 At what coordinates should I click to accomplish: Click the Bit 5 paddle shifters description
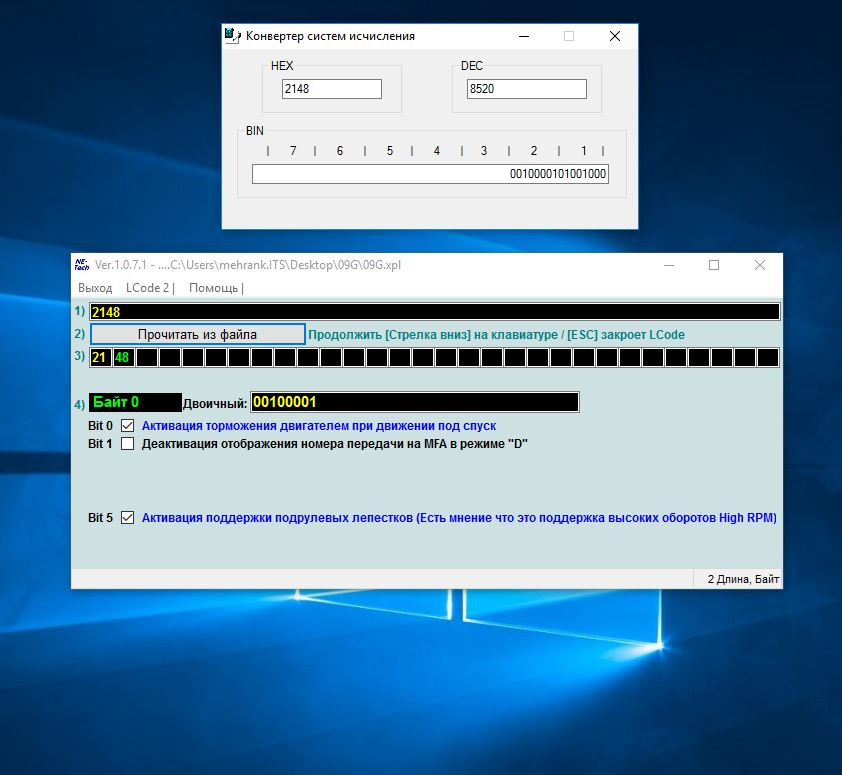pos(459,518)
